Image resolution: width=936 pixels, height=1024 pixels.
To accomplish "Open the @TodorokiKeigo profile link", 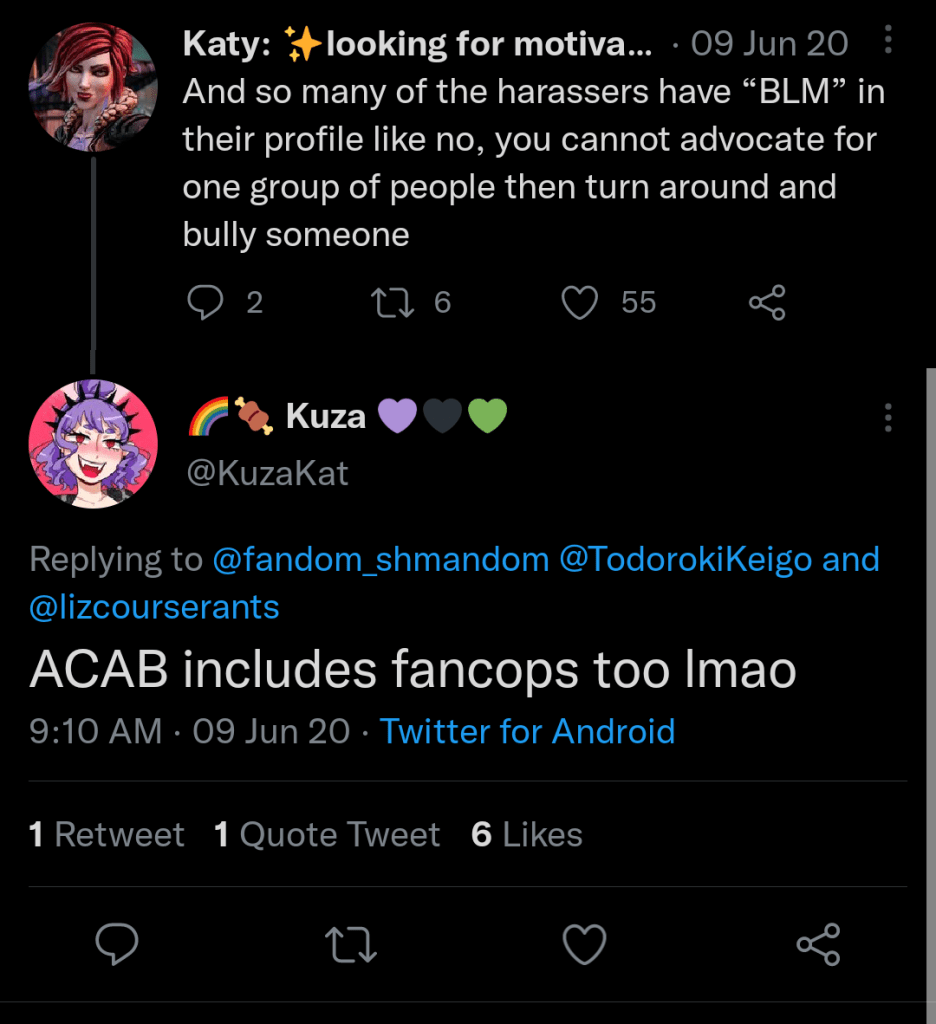I will click(685, 559).
